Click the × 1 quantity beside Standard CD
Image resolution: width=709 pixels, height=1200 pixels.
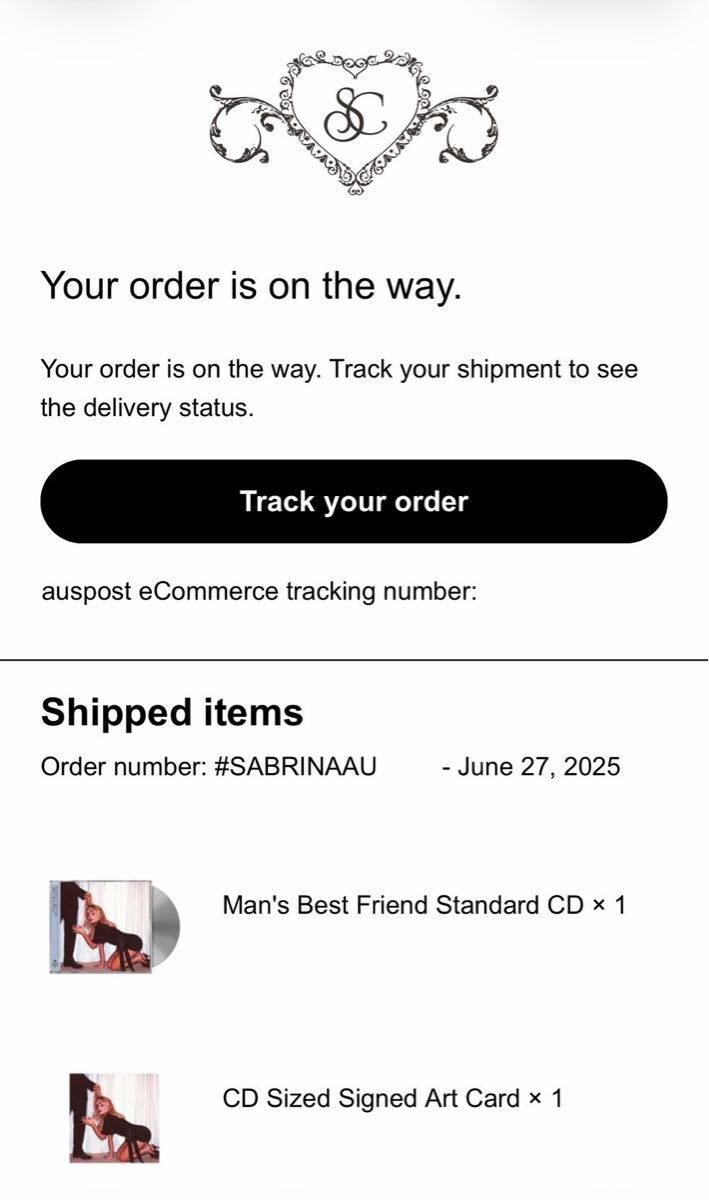click(608, 905)
